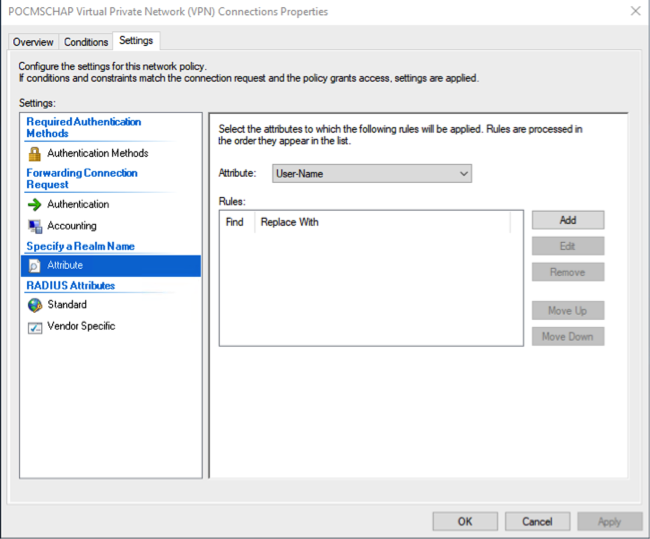Dismiss dialog with Cancel button
Image resolution: width=650 pixels, height=539 pixels.
pyautogui.click(x=537, y=521)
